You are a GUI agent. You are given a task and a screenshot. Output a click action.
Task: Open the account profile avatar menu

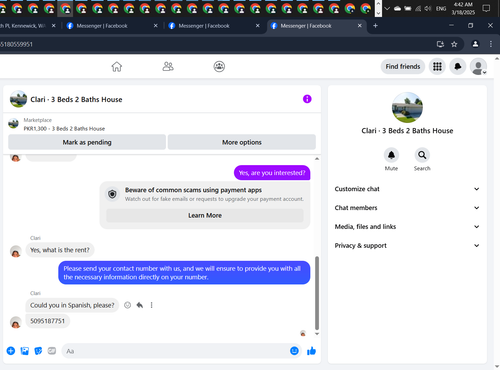(x=478, y=67)
